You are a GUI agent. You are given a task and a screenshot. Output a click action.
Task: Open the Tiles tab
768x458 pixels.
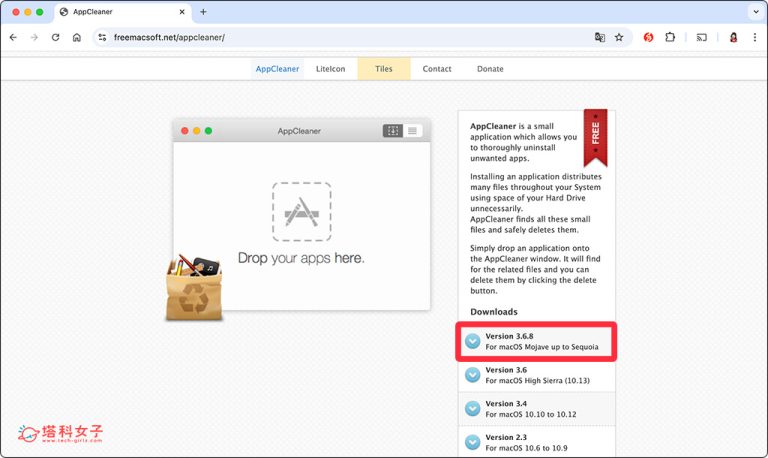[384, 69]
